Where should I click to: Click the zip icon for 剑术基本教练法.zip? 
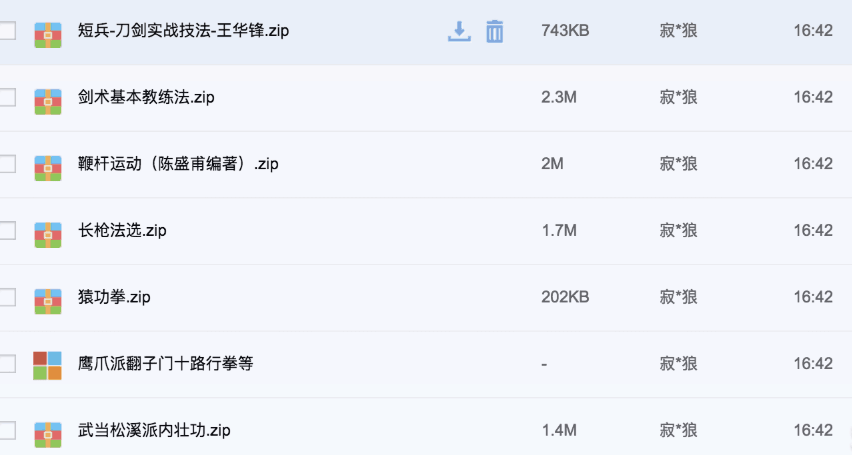click(48, 101)
